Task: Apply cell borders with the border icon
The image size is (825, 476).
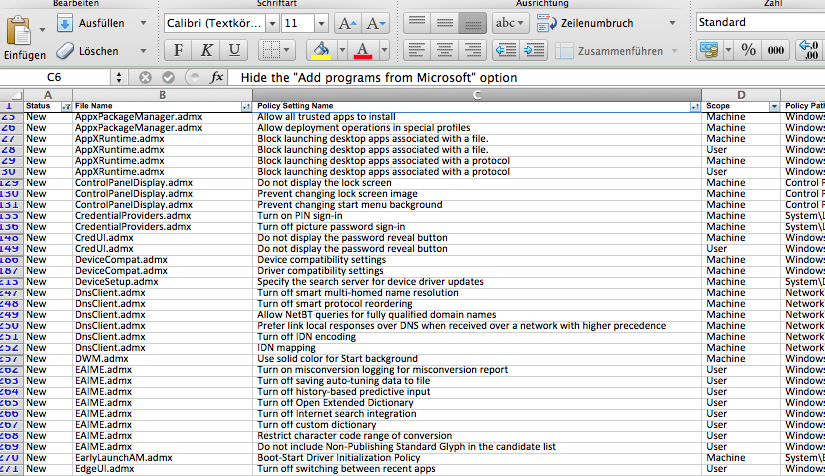Action: [271, 50]
